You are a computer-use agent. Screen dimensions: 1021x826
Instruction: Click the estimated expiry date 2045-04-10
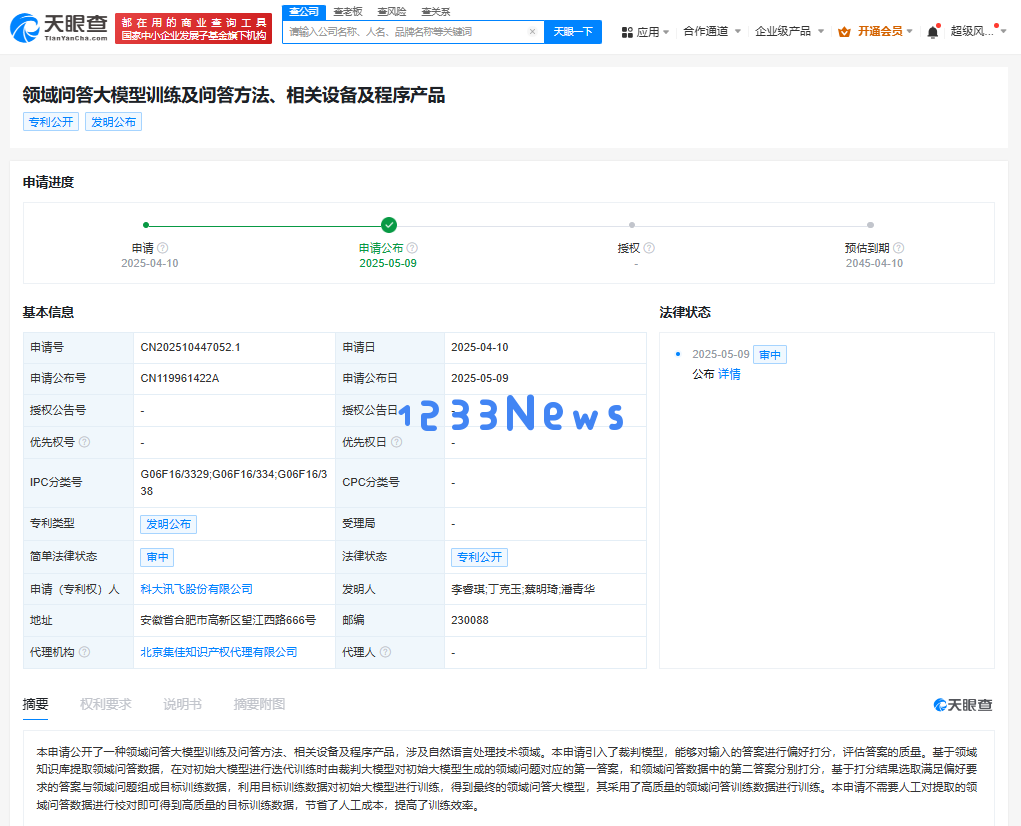pos(874,263)
